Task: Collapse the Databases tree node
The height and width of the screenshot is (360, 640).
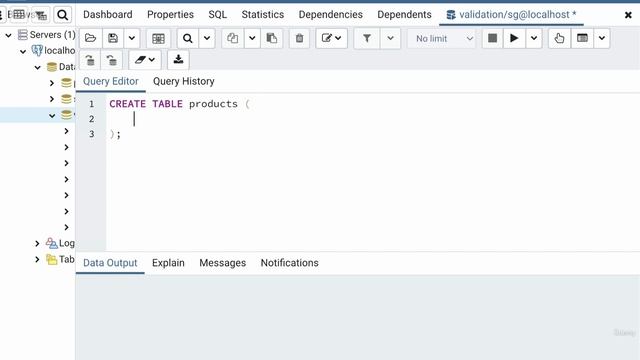Action: [38, 67]
